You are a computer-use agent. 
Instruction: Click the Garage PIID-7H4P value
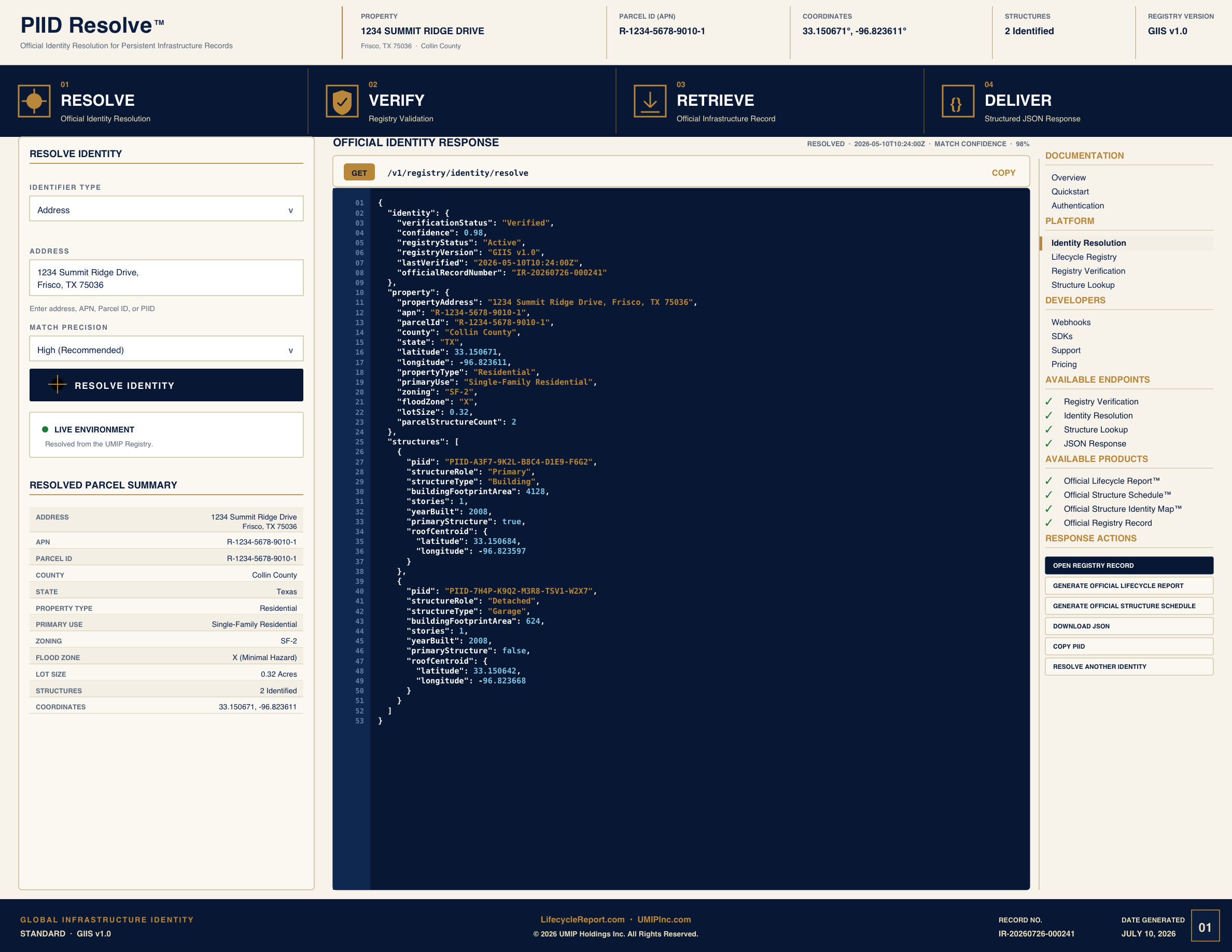click(519, 591)
